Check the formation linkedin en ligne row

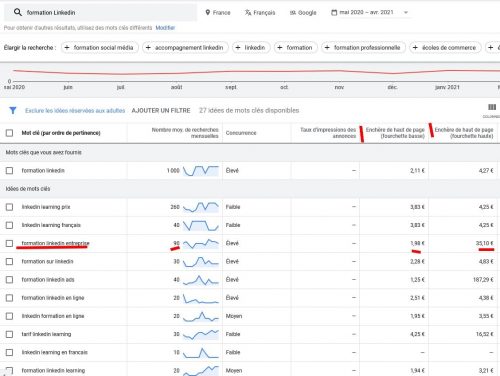click(9, 298)
